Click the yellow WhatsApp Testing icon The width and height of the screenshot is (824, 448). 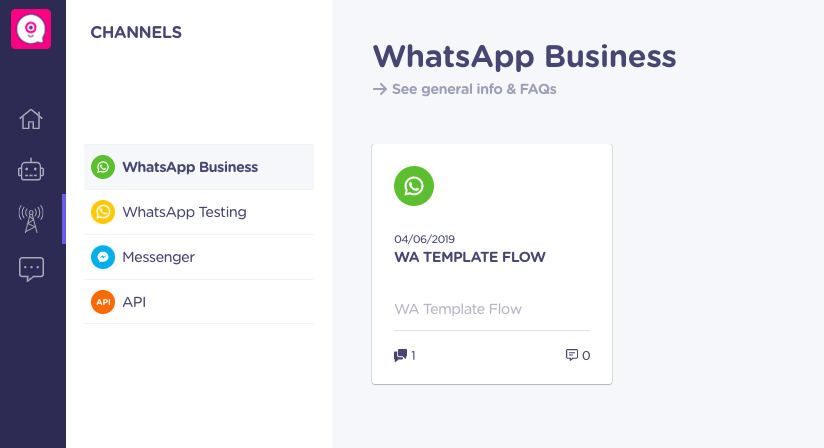103,212
